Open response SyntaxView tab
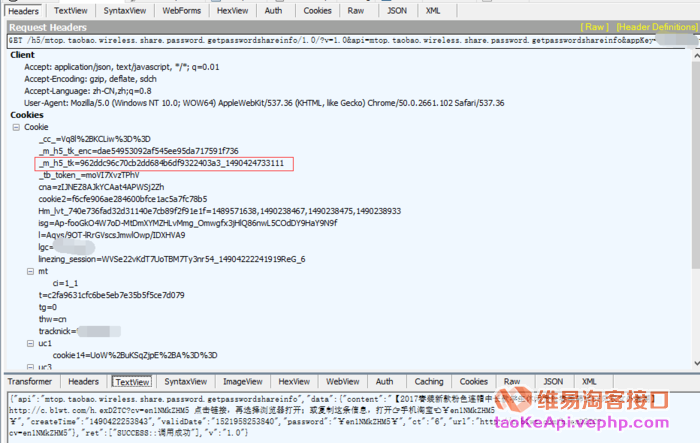Image resolution: width=700 pixels, height=443 pixels. point(186,381)
